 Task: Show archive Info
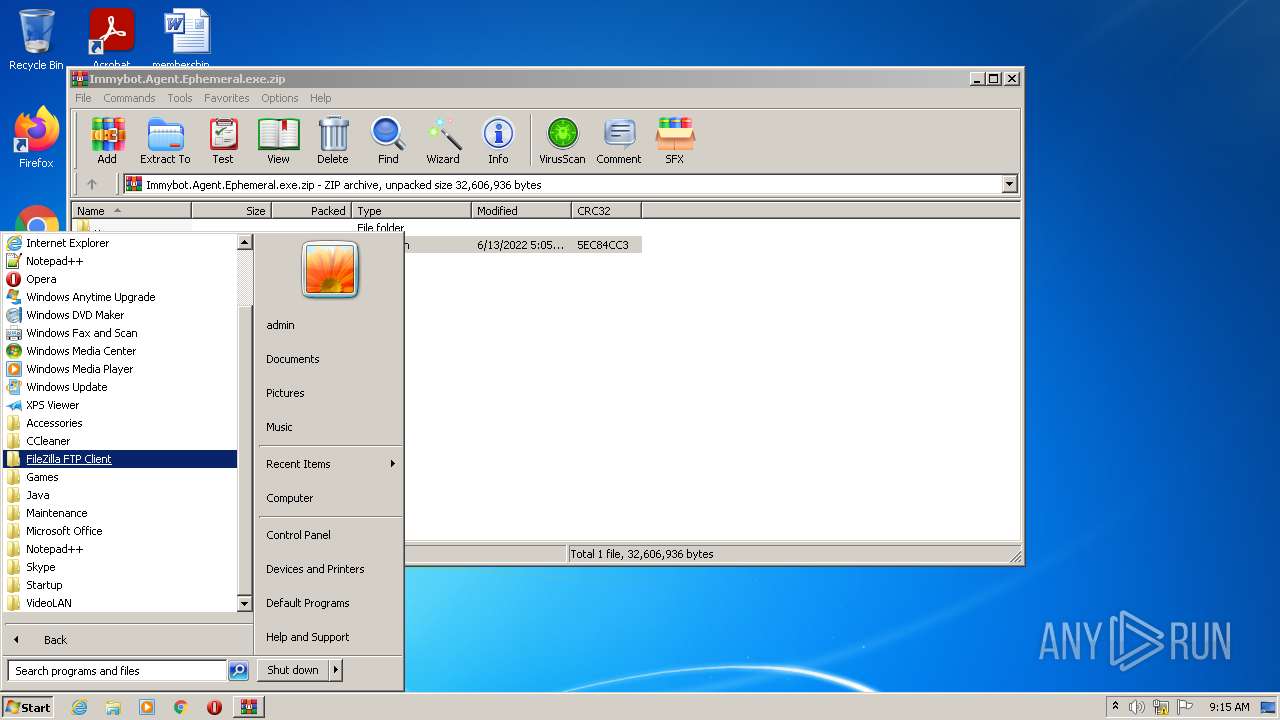click(498, 140)
